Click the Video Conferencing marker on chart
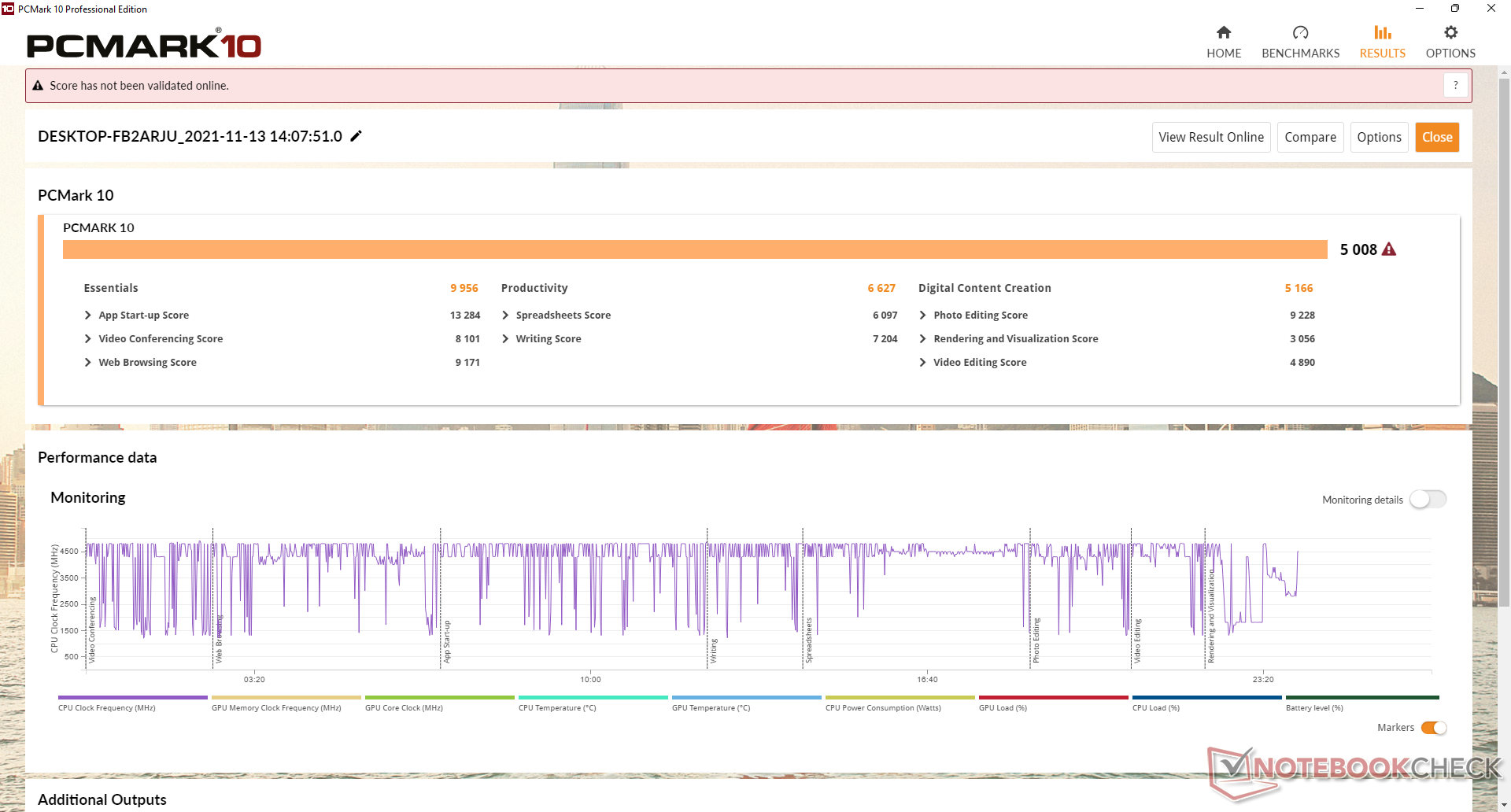This screenshot has width=1511, height=812. click(x=91, y=630)
